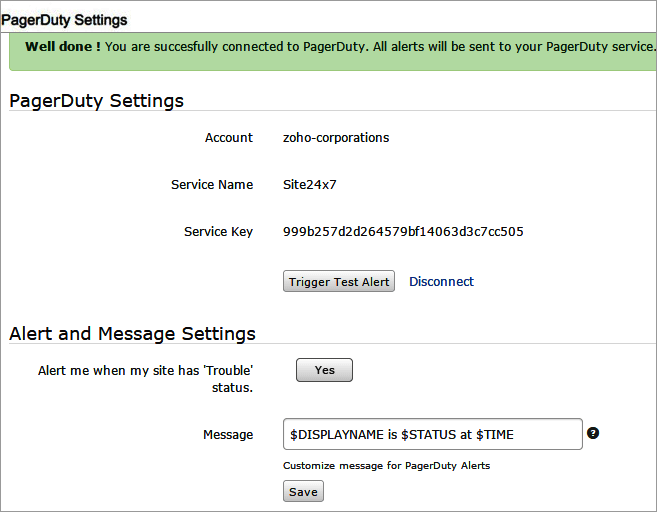The width and height of the screenshot is (657, 512).
Task: Click the 'Customize message for PagerDuty Alerts' hint
Action: coord(386,465)
